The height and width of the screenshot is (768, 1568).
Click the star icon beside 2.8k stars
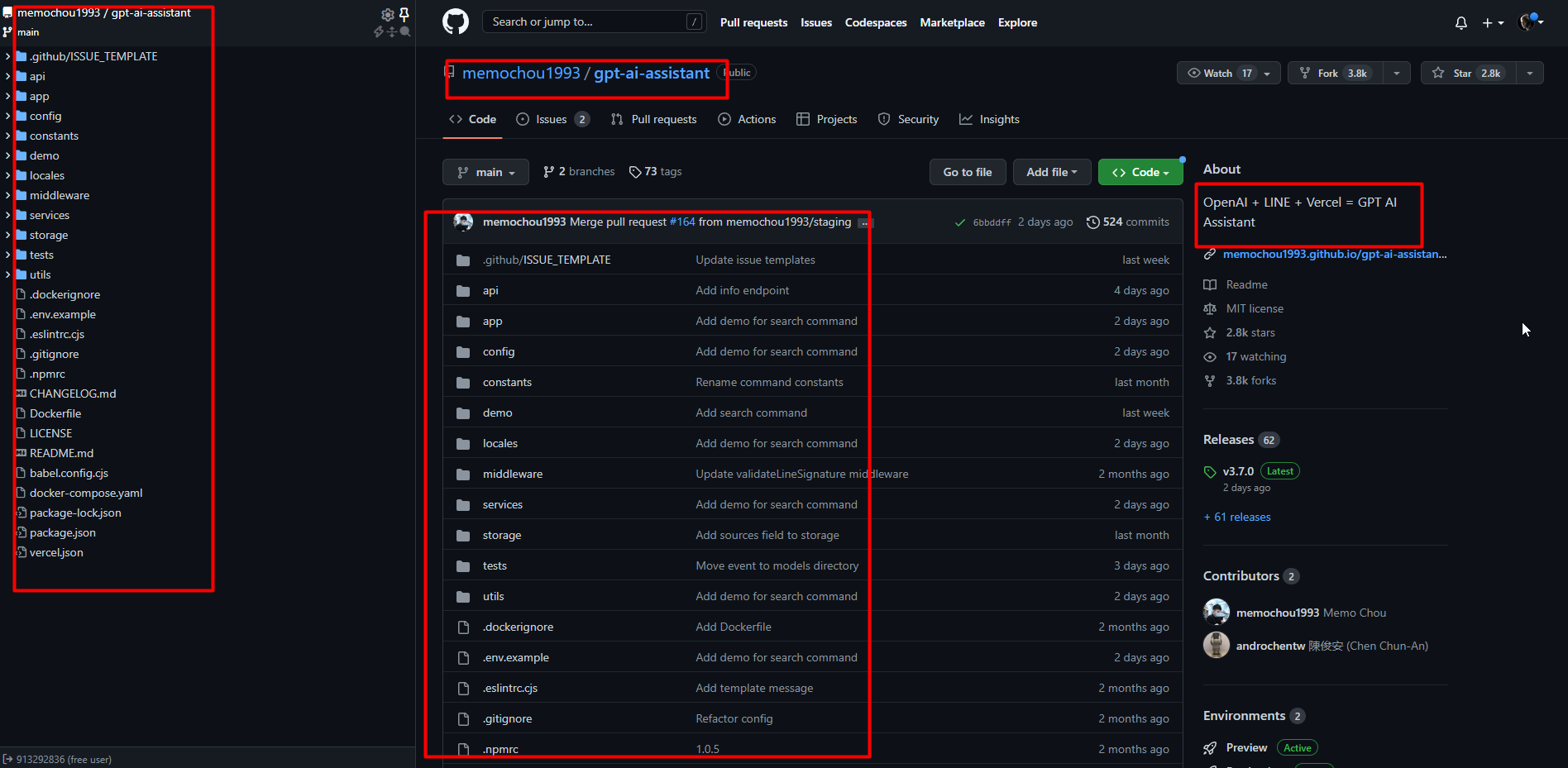(x=1210, y=332)
